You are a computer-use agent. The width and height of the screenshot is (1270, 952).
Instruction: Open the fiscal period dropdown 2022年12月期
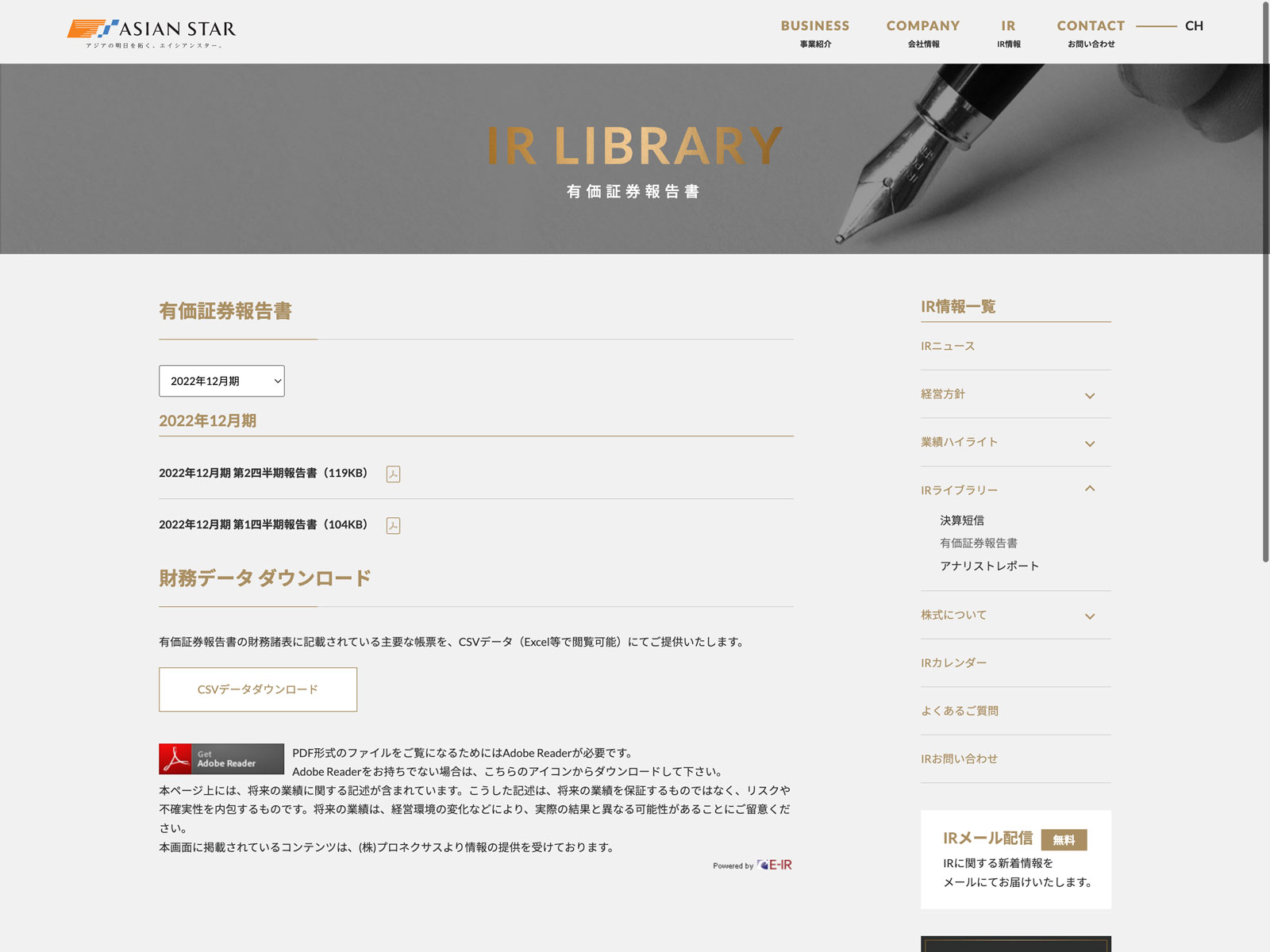point(221,382)
